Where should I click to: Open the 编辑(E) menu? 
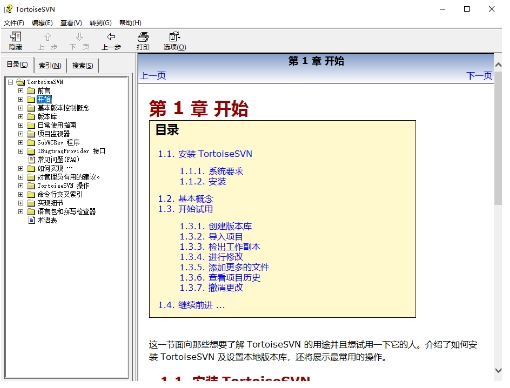42,23
